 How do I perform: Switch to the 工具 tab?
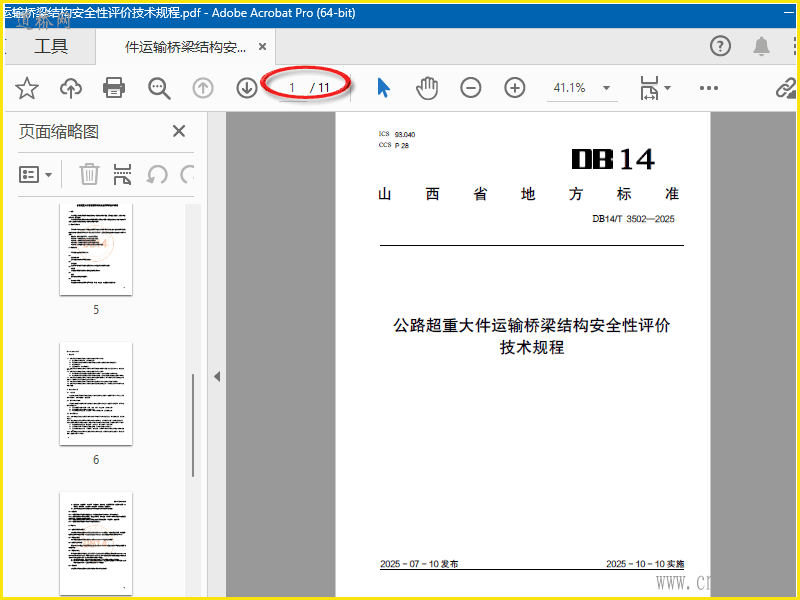tap(51, 46)
